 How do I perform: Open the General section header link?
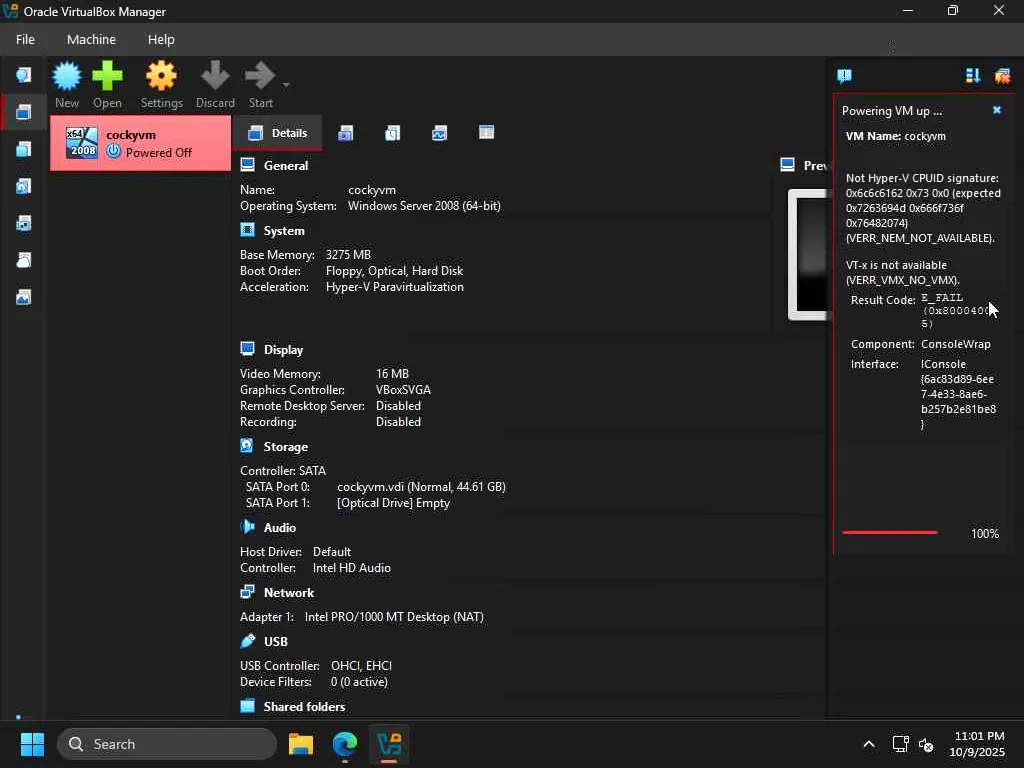[286, 166]
